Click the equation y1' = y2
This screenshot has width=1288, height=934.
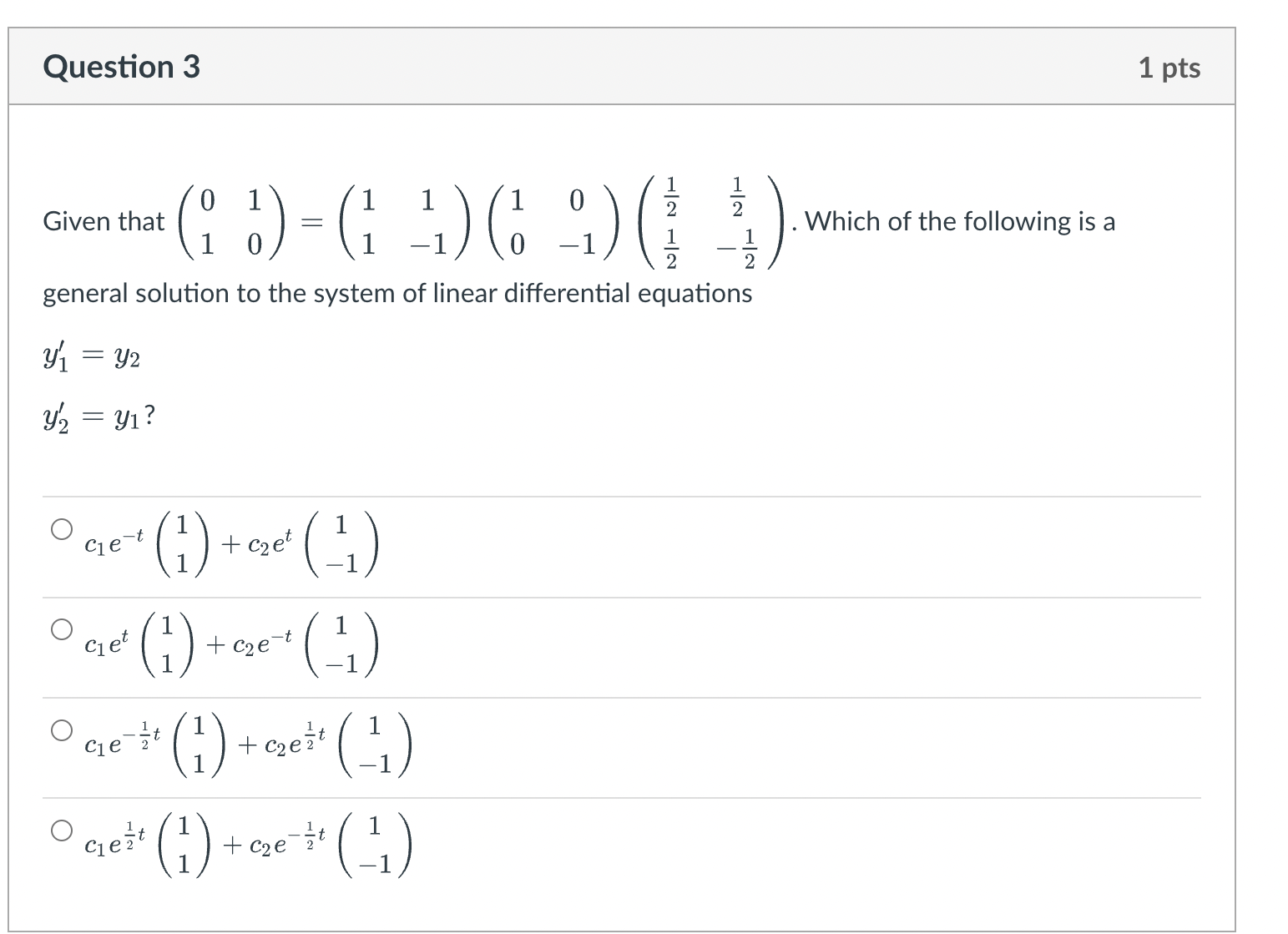(90, 356)
